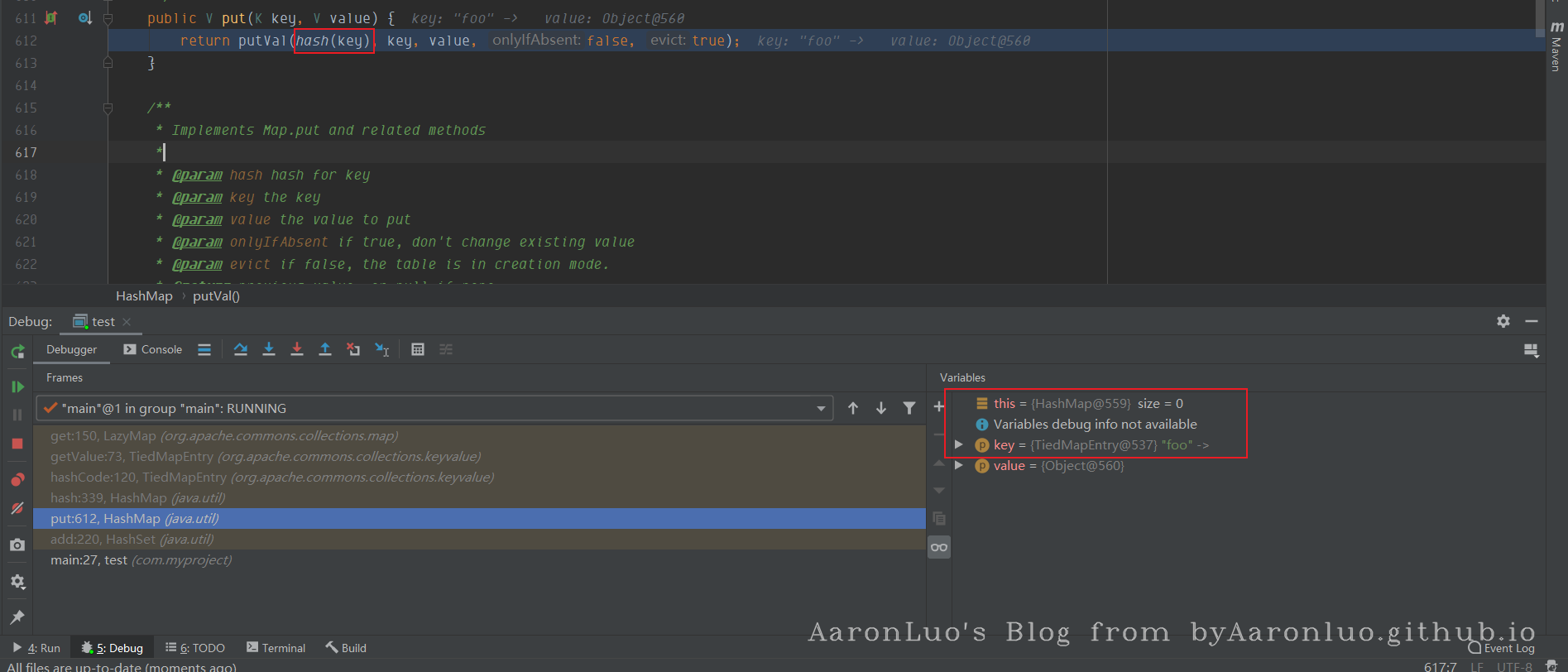
Task: Expand the value variable node
Action: [959, 466]
